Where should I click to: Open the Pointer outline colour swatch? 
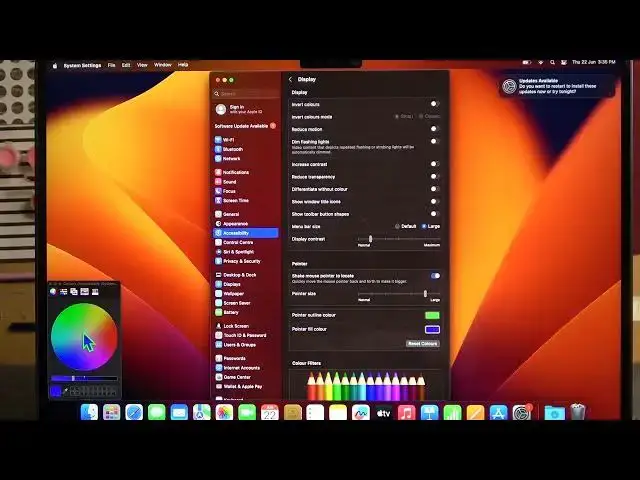432,316
